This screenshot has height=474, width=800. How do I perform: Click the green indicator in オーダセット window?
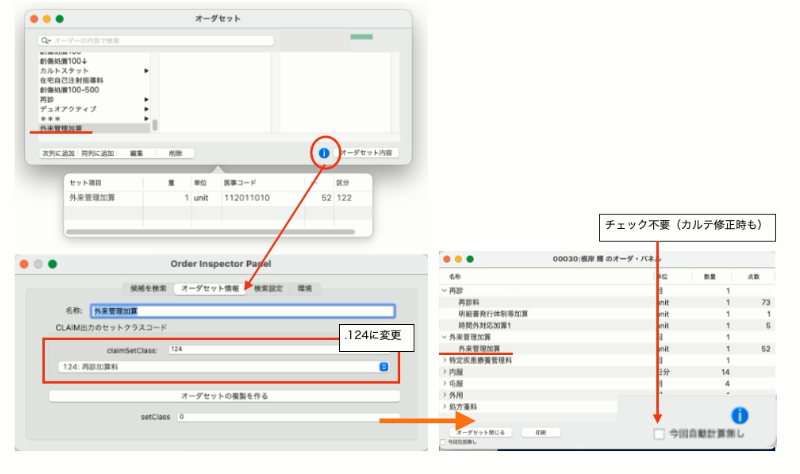point(361,37)
